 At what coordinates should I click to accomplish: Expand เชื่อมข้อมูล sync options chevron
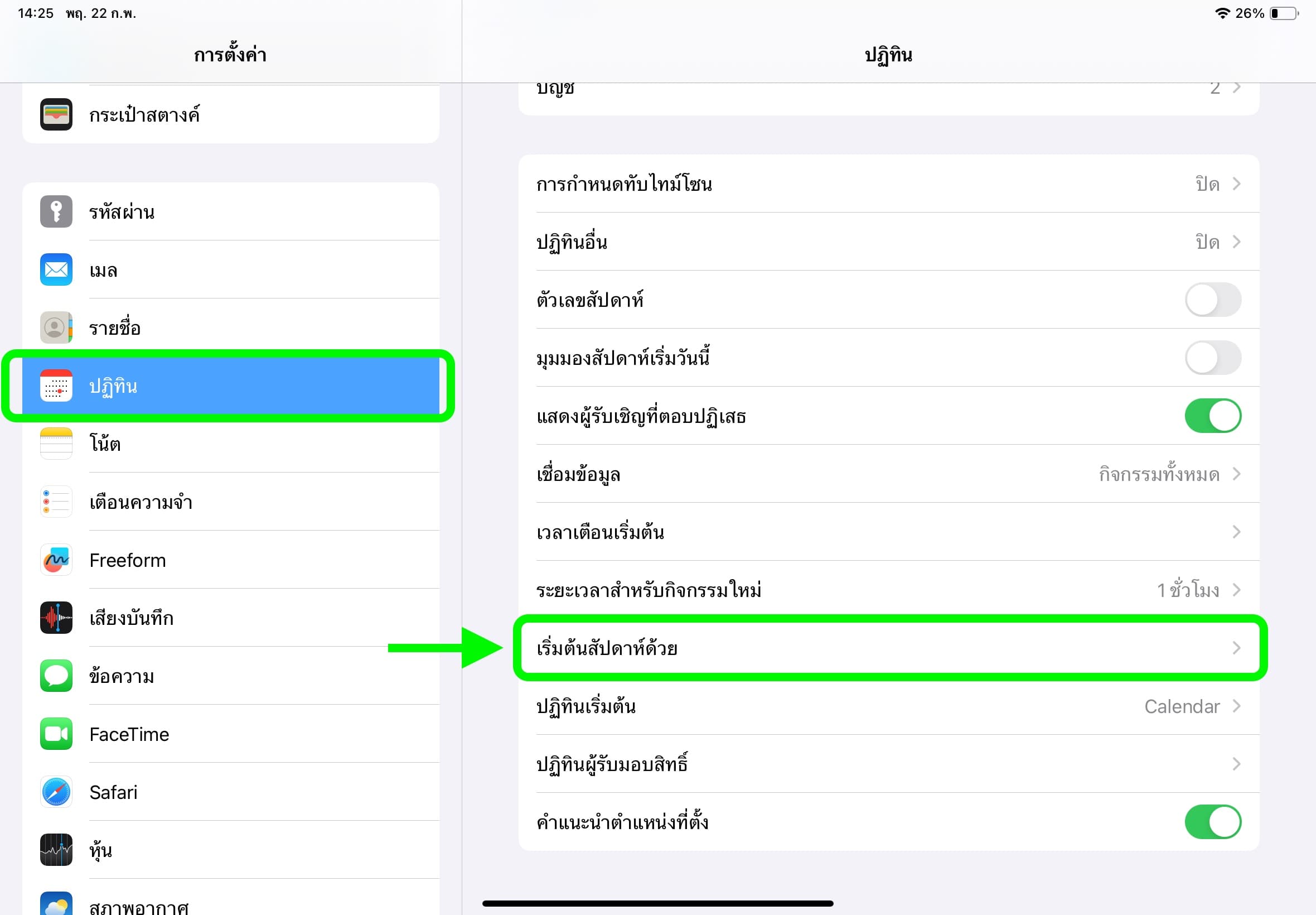tap(1236, 474)
